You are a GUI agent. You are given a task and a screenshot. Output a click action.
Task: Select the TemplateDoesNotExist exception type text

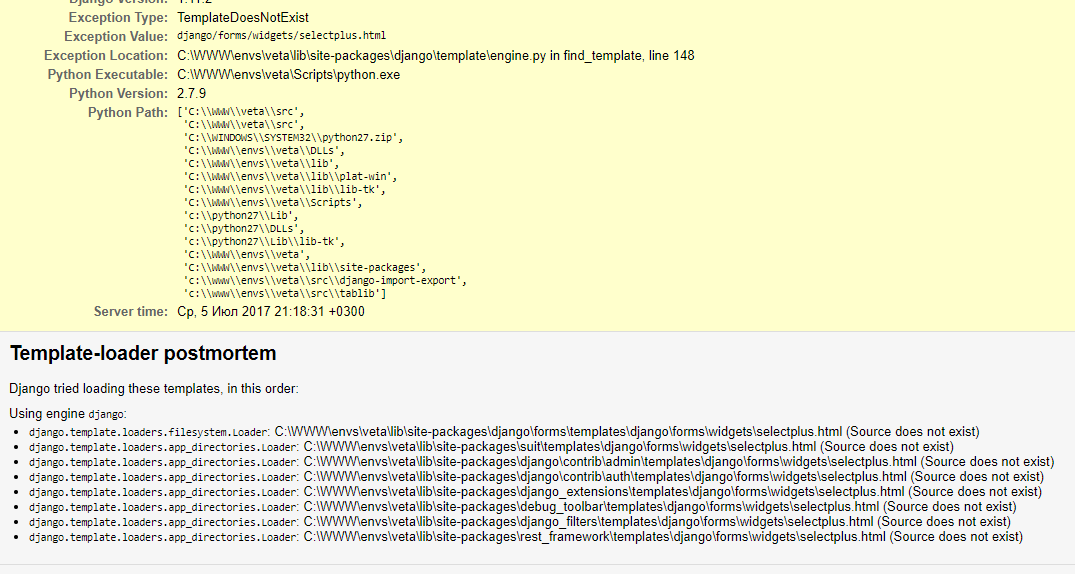tap(243, 18)
